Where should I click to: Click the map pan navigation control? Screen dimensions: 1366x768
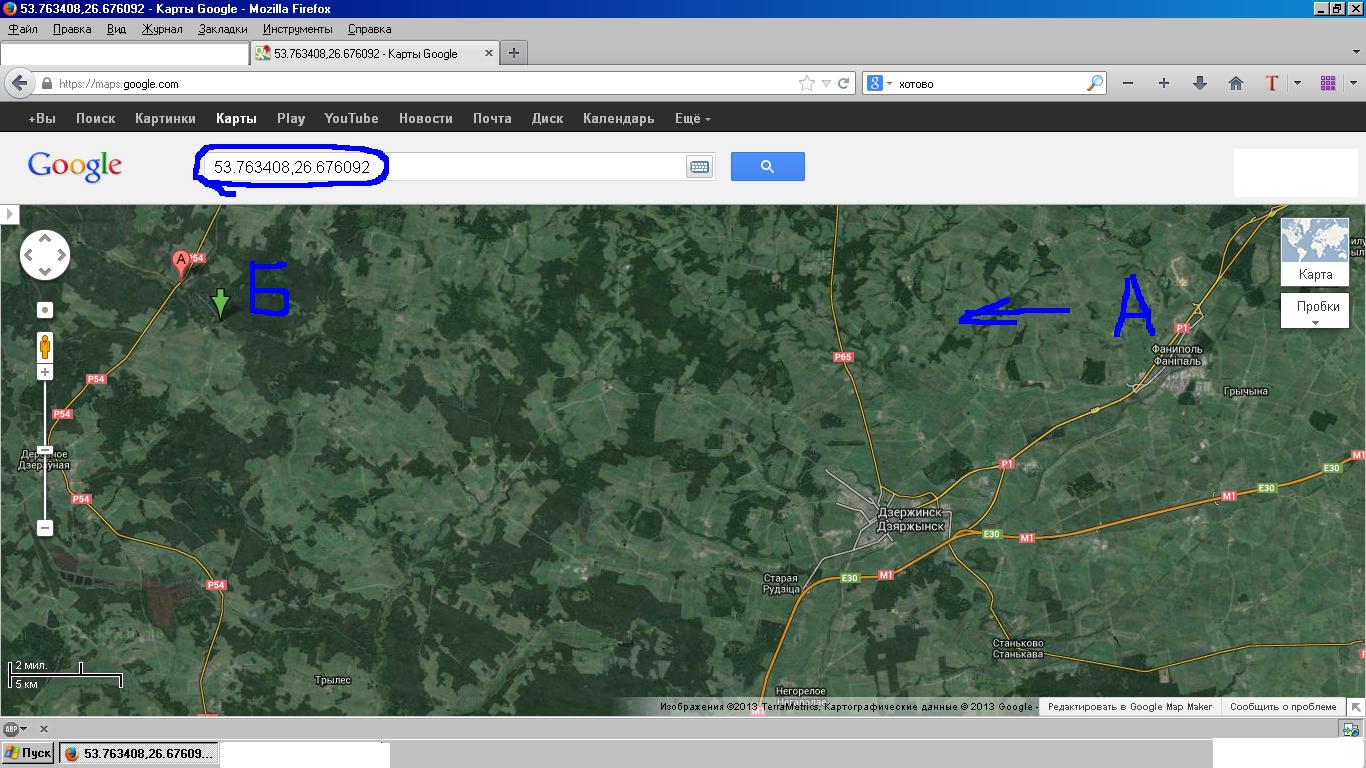45,255
